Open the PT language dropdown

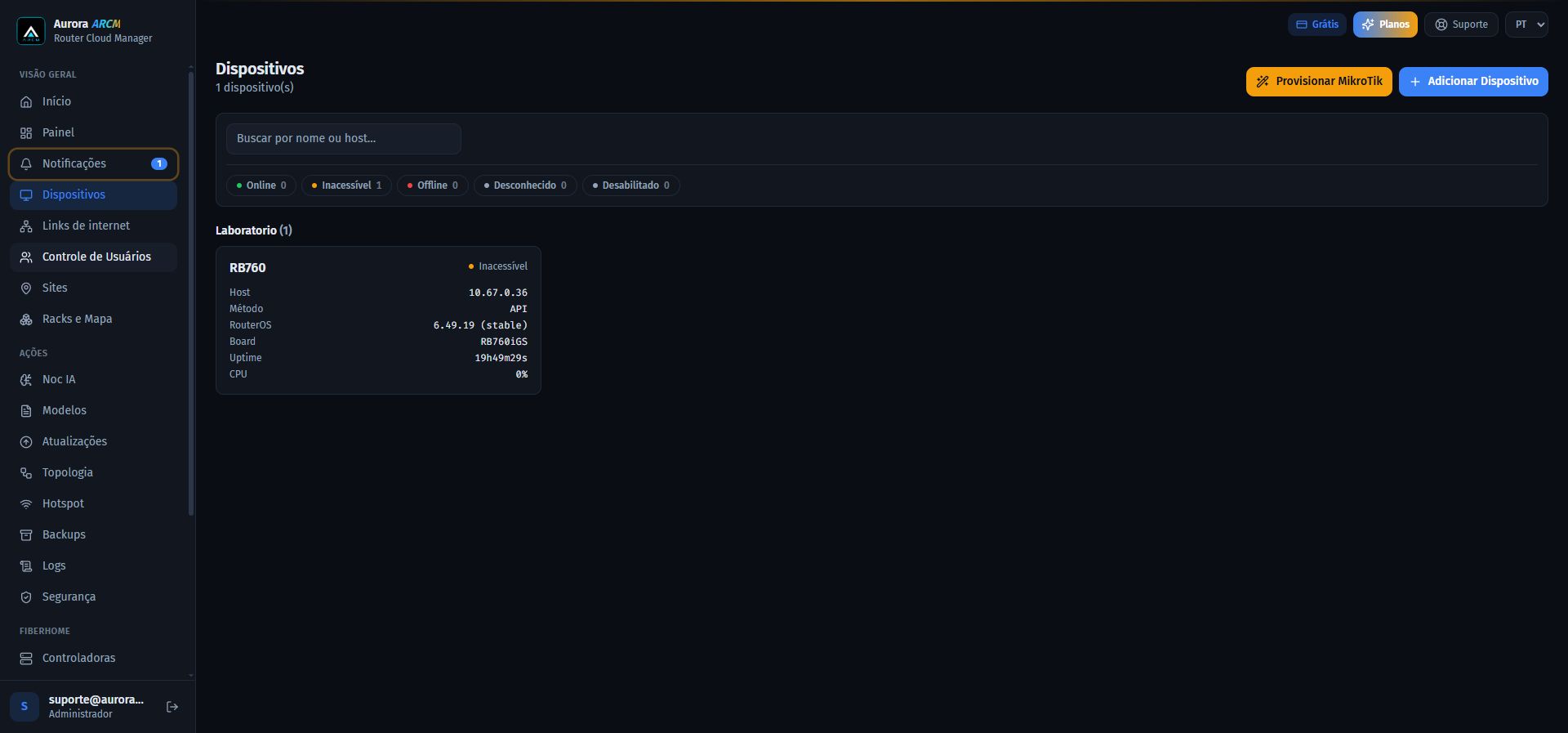pos(1527,25)
